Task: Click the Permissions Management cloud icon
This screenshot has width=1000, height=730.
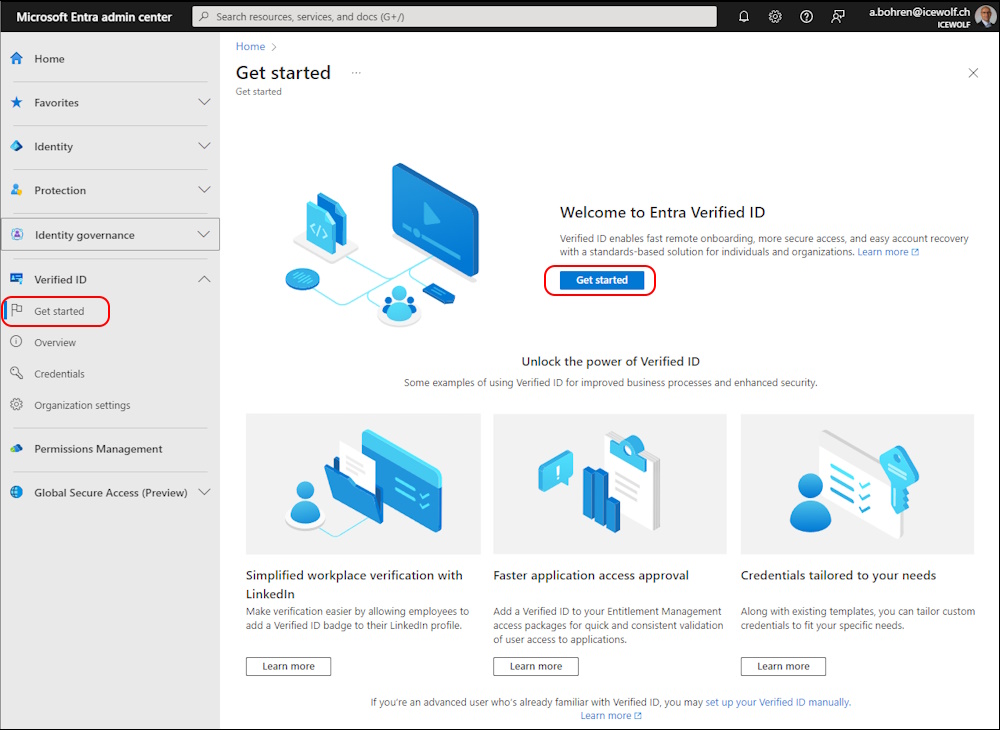Action: pyautogui.click(x=17, y=449)
